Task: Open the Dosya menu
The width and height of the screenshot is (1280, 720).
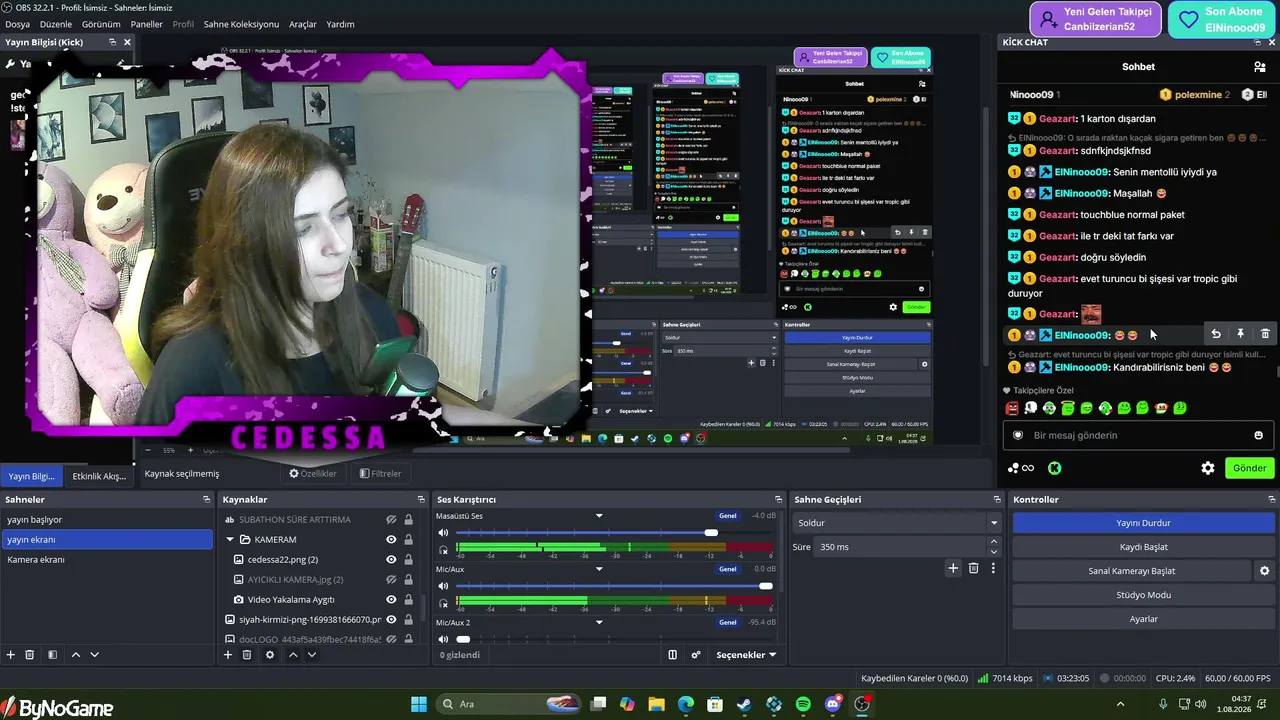Action: (17, 24)
